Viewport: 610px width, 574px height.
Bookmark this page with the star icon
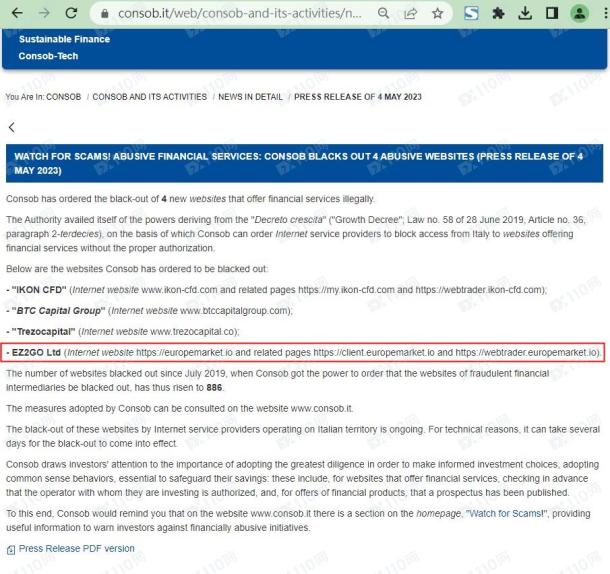tap(438, 14)
